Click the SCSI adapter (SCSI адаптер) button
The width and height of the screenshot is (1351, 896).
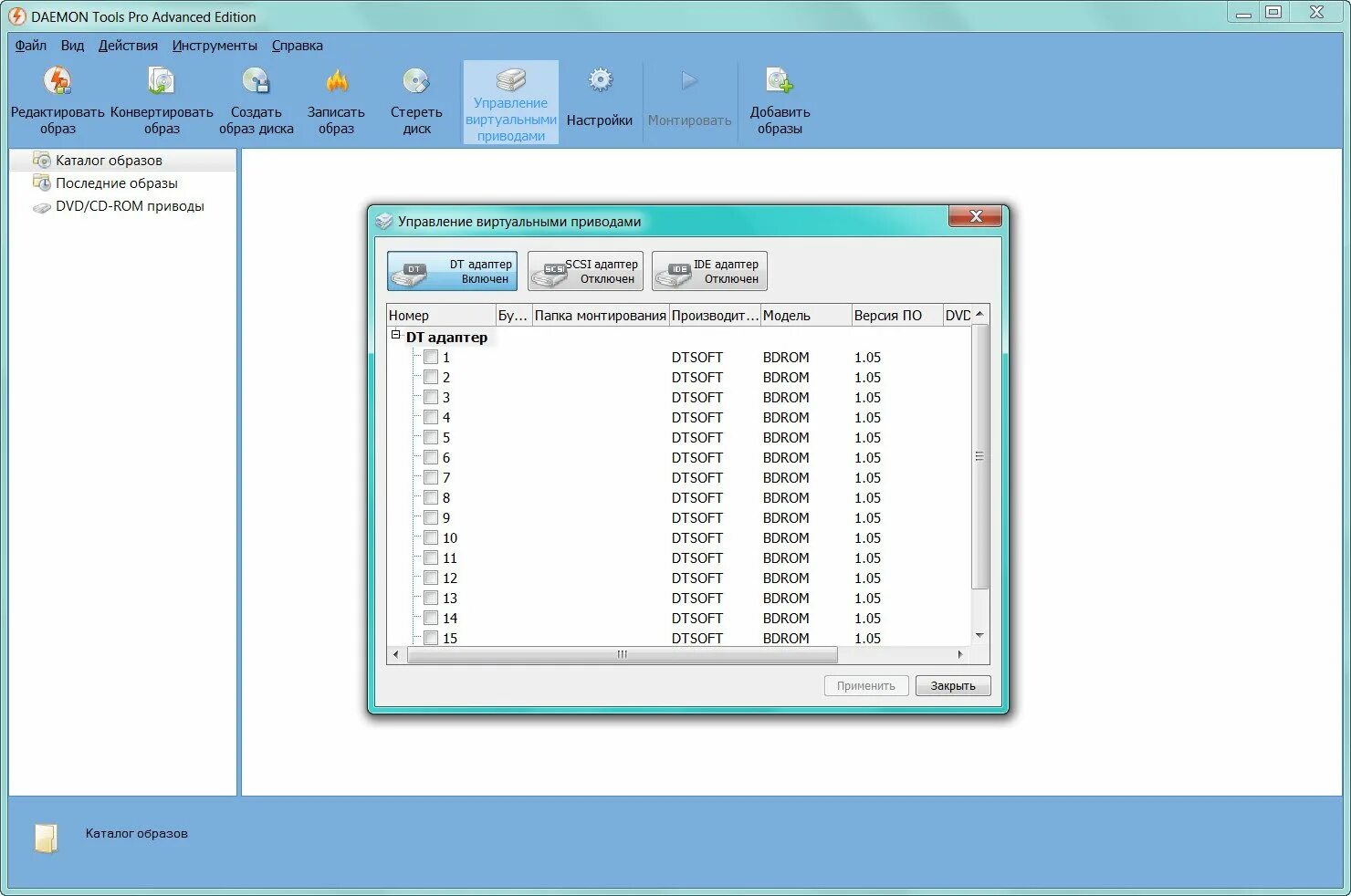(x=585, y=271)
